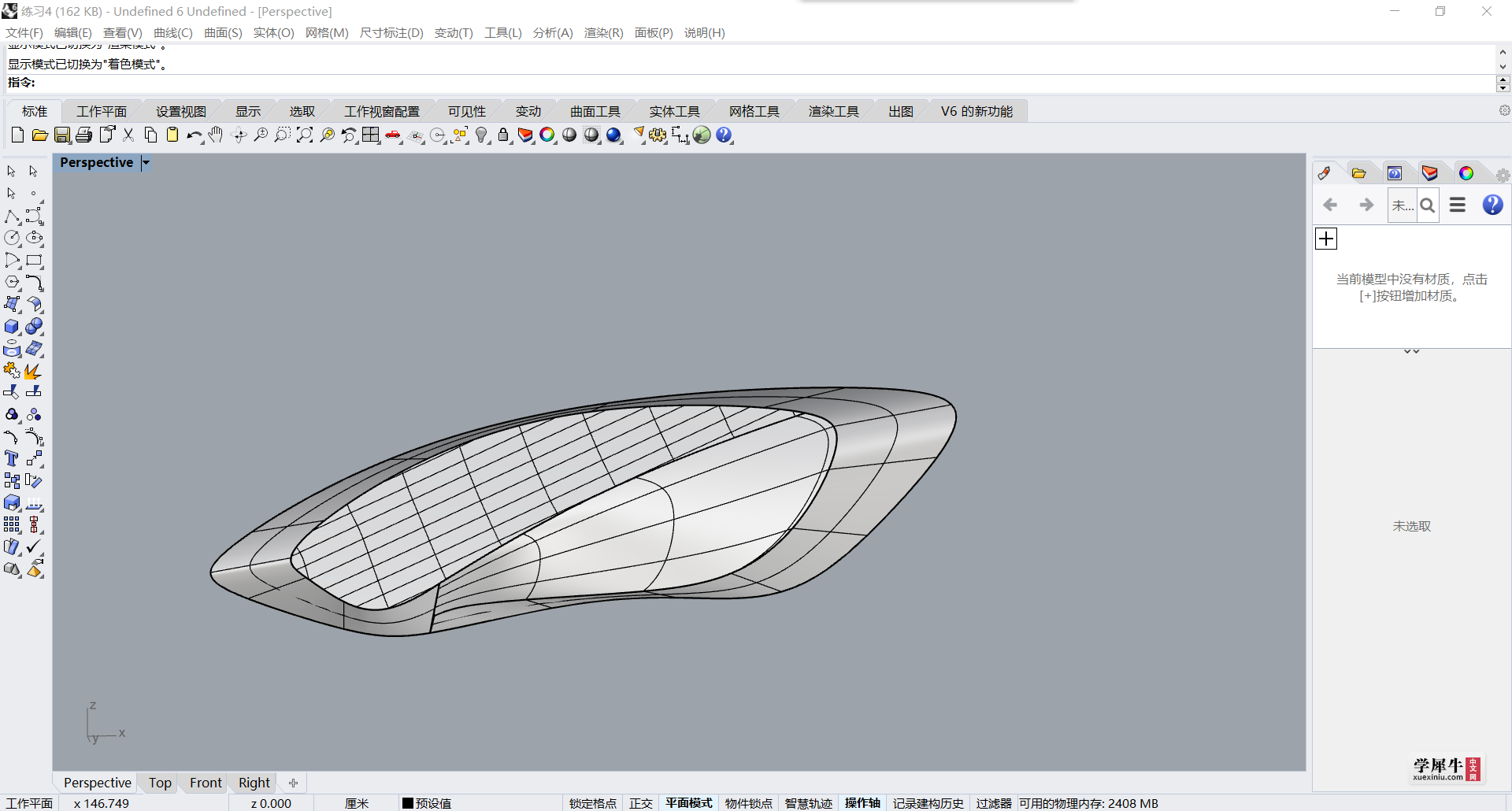Add a new viewport tab button

coord(294,783)
